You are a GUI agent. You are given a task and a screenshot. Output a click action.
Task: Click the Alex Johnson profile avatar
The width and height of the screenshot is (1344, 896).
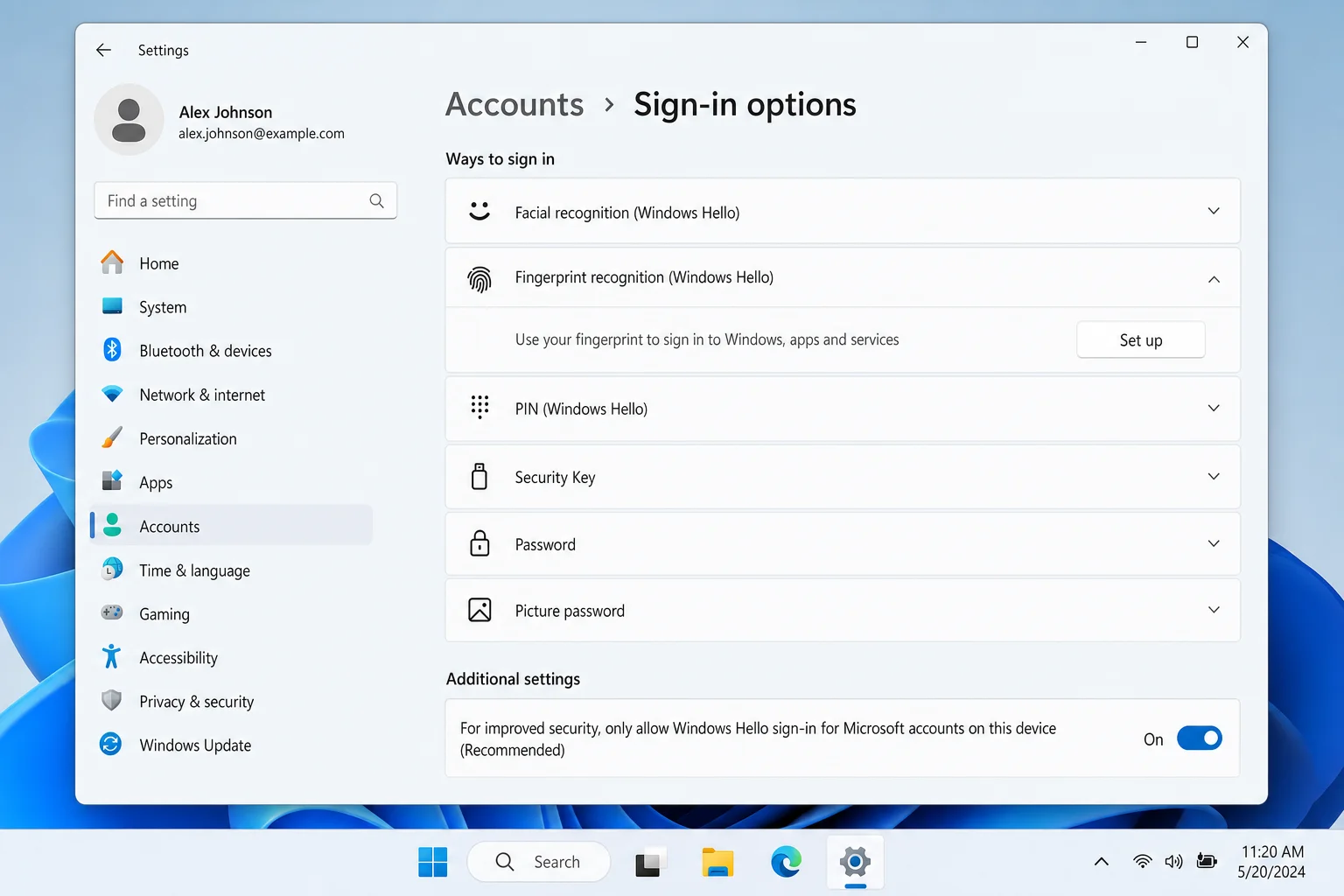click(x=129, y=120)
